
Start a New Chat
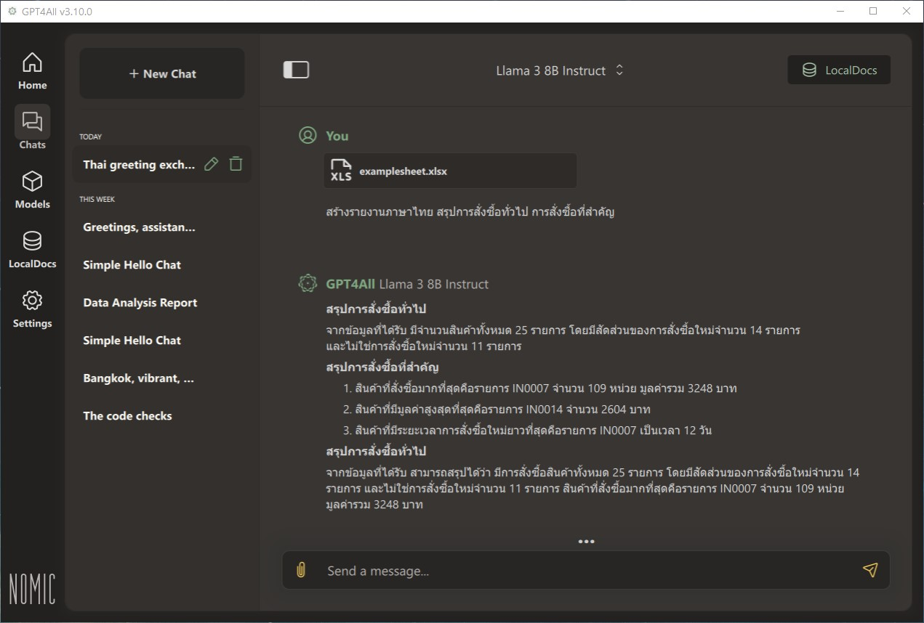[x=162, y=74]
